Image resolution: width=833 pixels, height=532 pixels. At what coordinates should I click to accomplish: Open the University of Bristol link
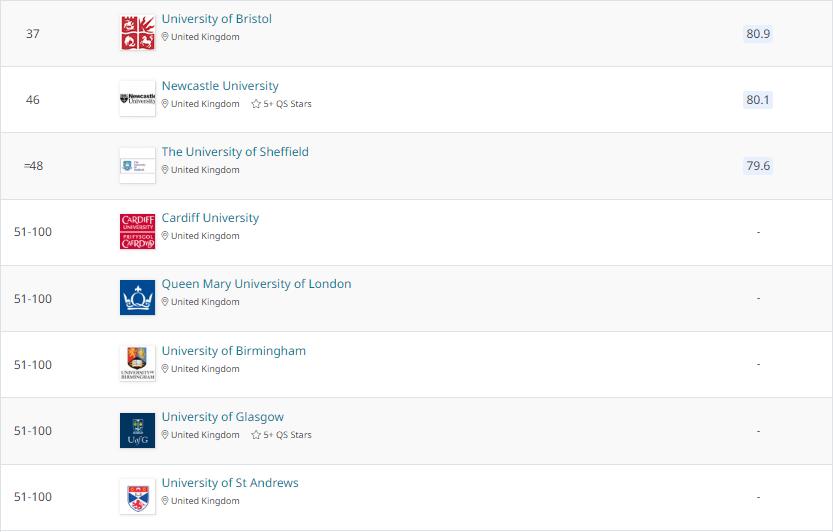click(x=216, y=19)
